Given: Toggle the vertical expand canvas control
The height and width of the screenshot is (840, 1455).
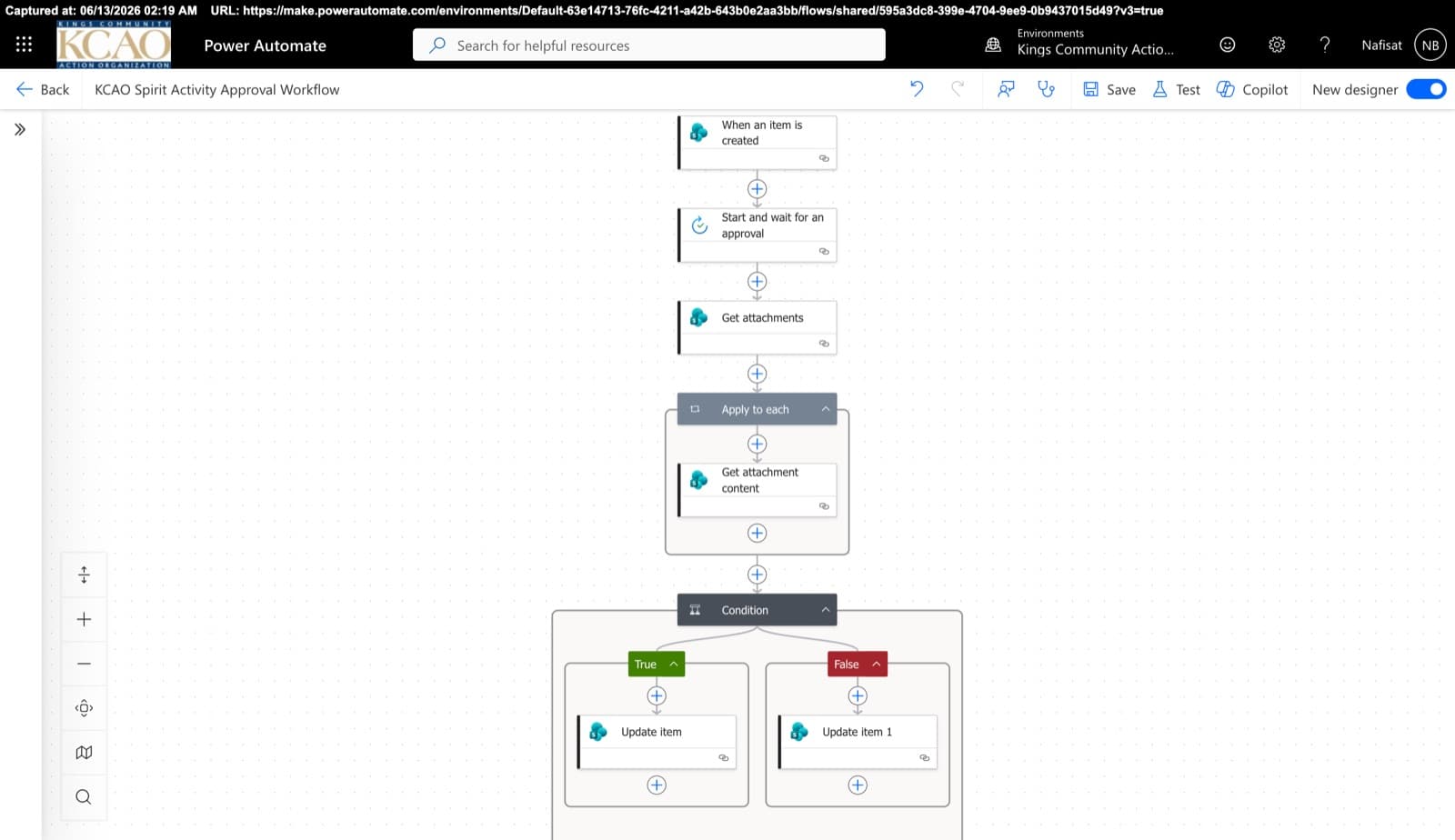Looking at the screenshot, I should tap(84, 575).
